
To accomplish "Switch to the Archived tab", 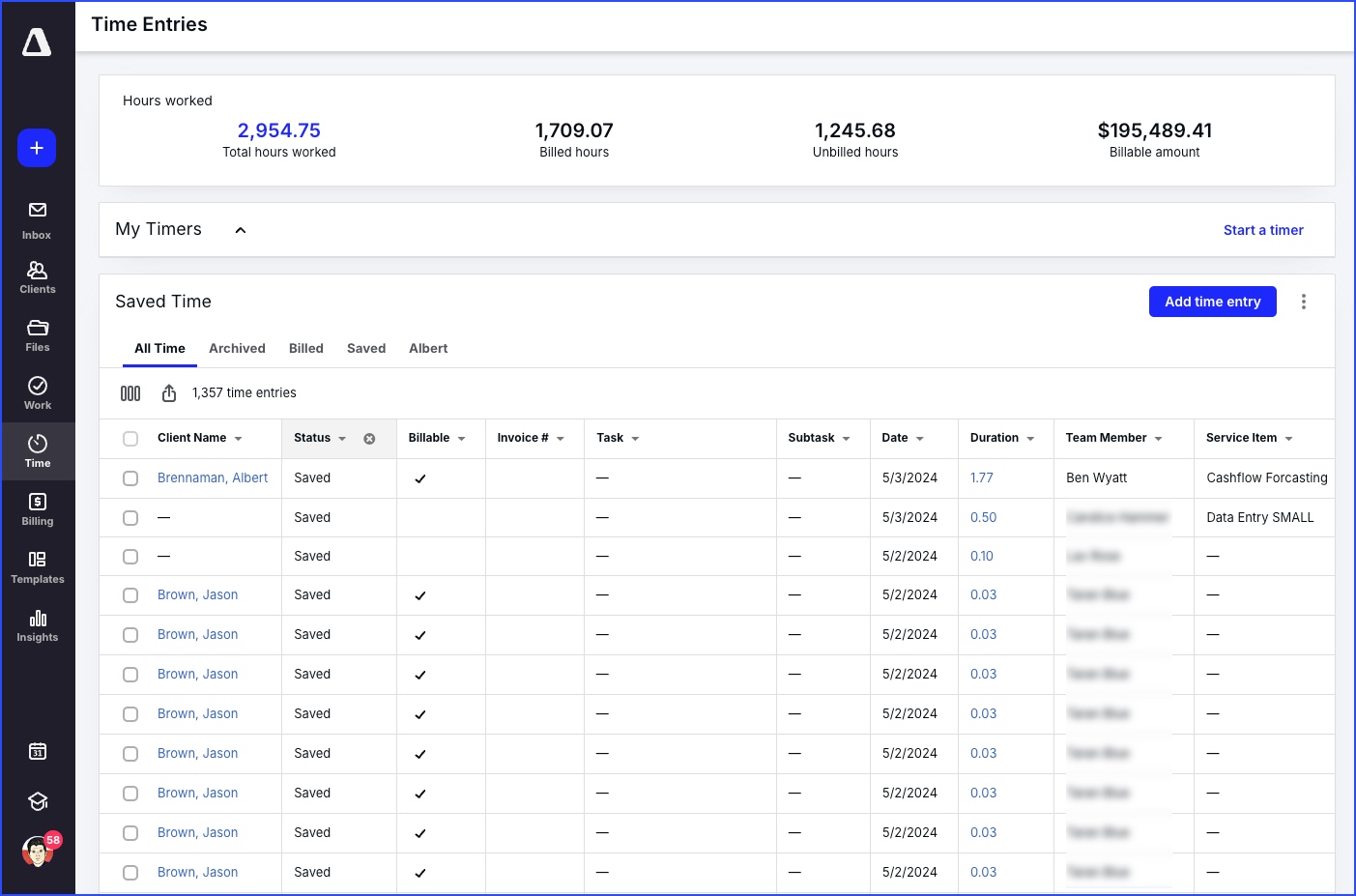I will pyautogui.click(x=237, y=349).
